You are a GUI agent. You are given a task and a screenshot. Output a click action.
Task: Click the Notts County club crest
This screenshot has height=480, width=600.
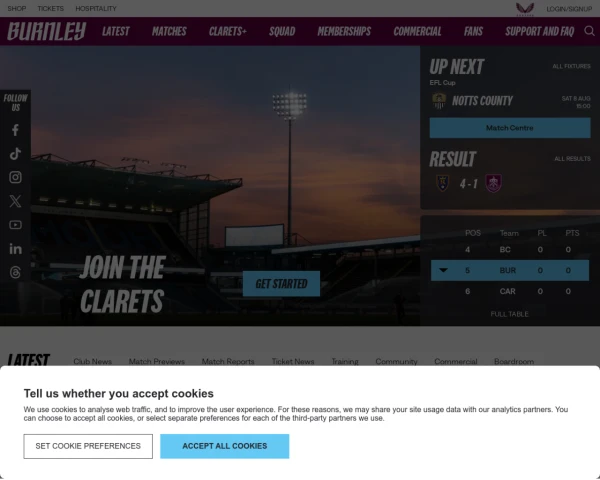[x=439, y=101]
